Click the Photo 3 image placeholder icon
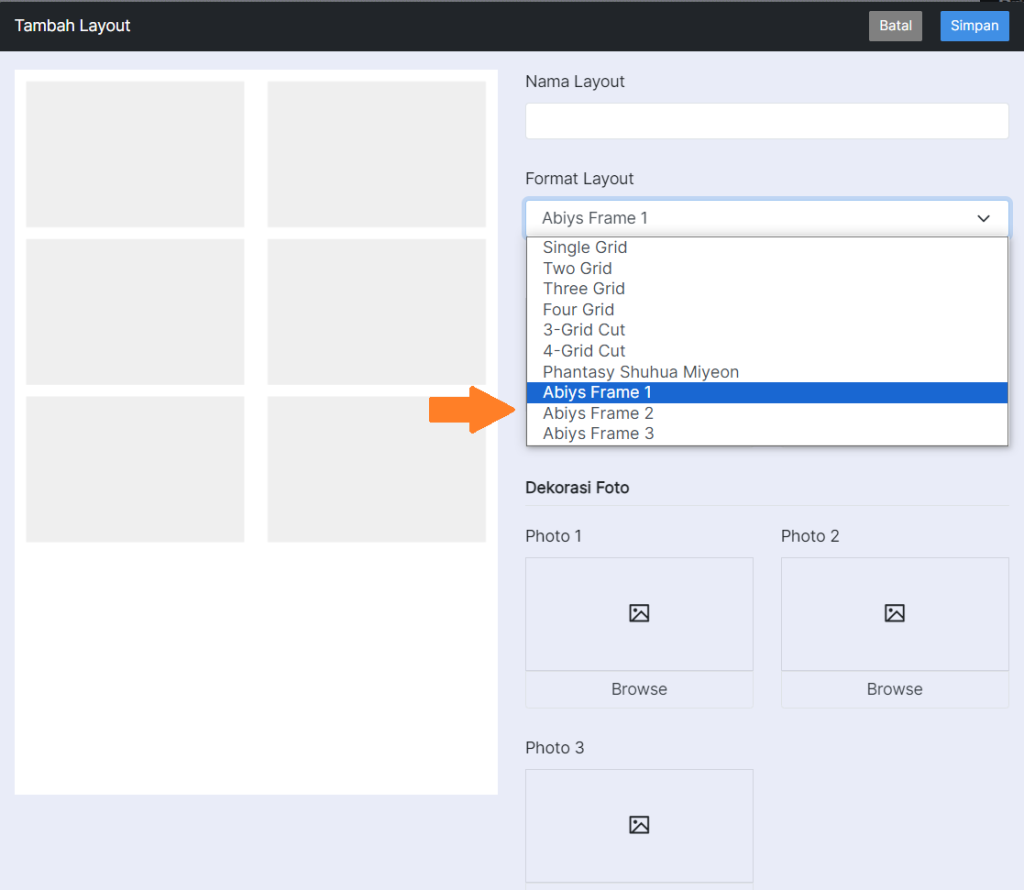 (639, 825)
